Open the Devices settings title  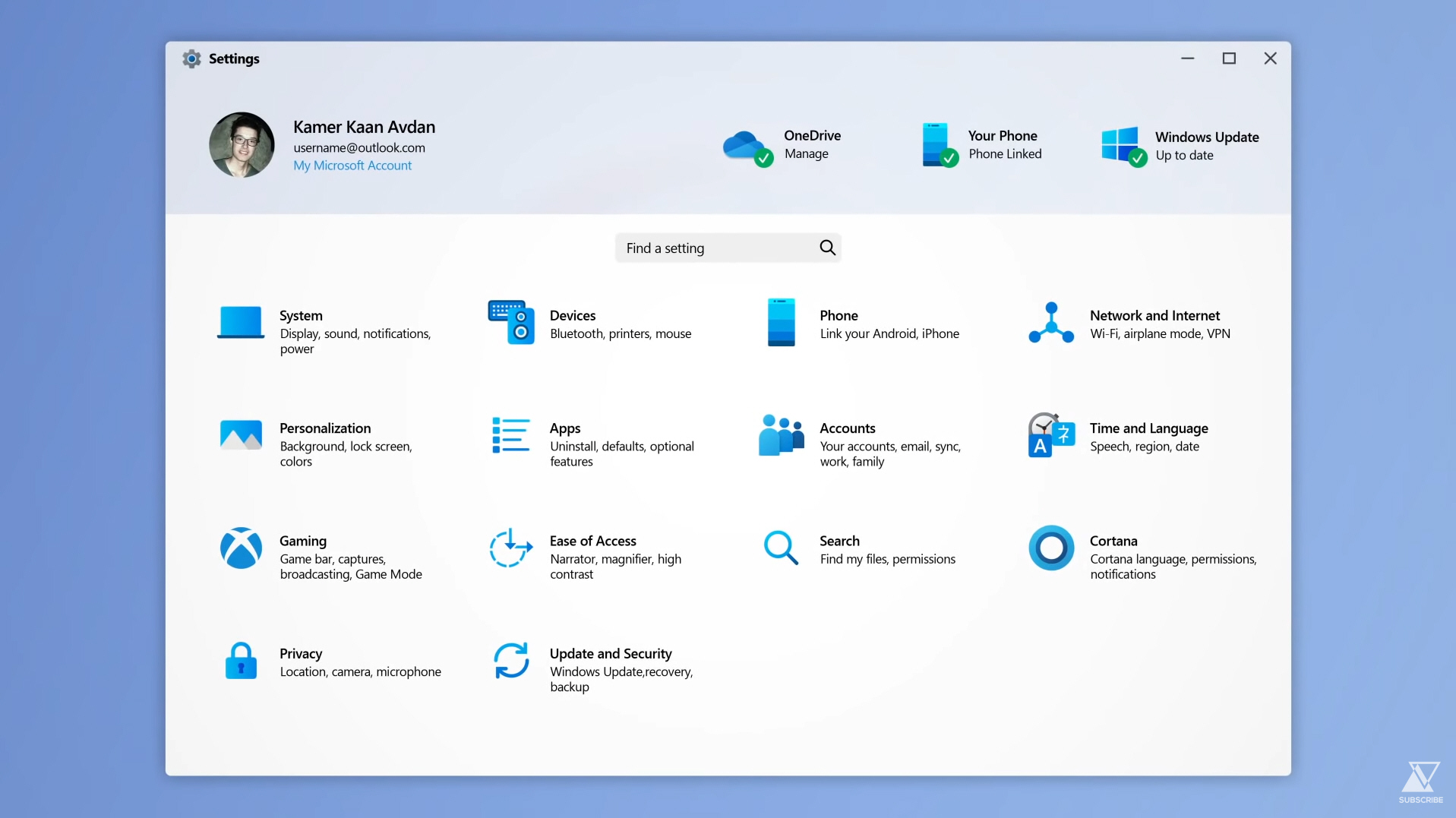(573, 315)
